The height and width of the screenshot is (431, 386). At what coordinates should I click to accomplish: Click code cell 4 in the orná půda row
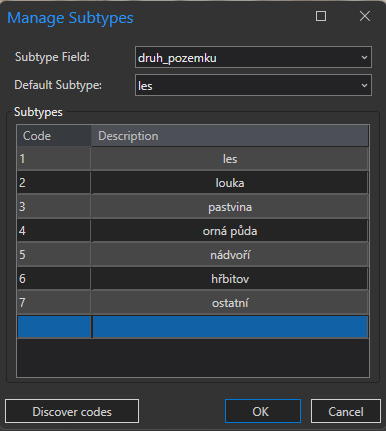point(54,231)
